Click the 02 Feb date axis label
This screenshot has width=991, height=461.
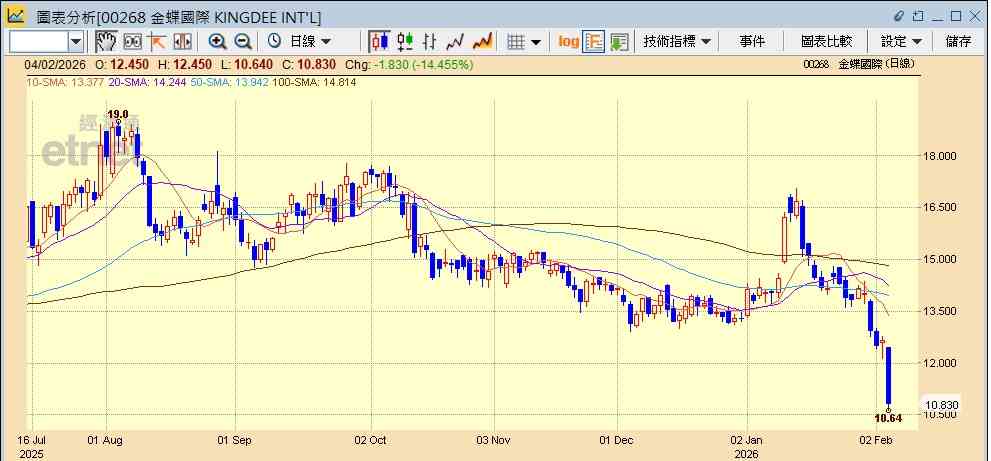(x=876, y=440)
